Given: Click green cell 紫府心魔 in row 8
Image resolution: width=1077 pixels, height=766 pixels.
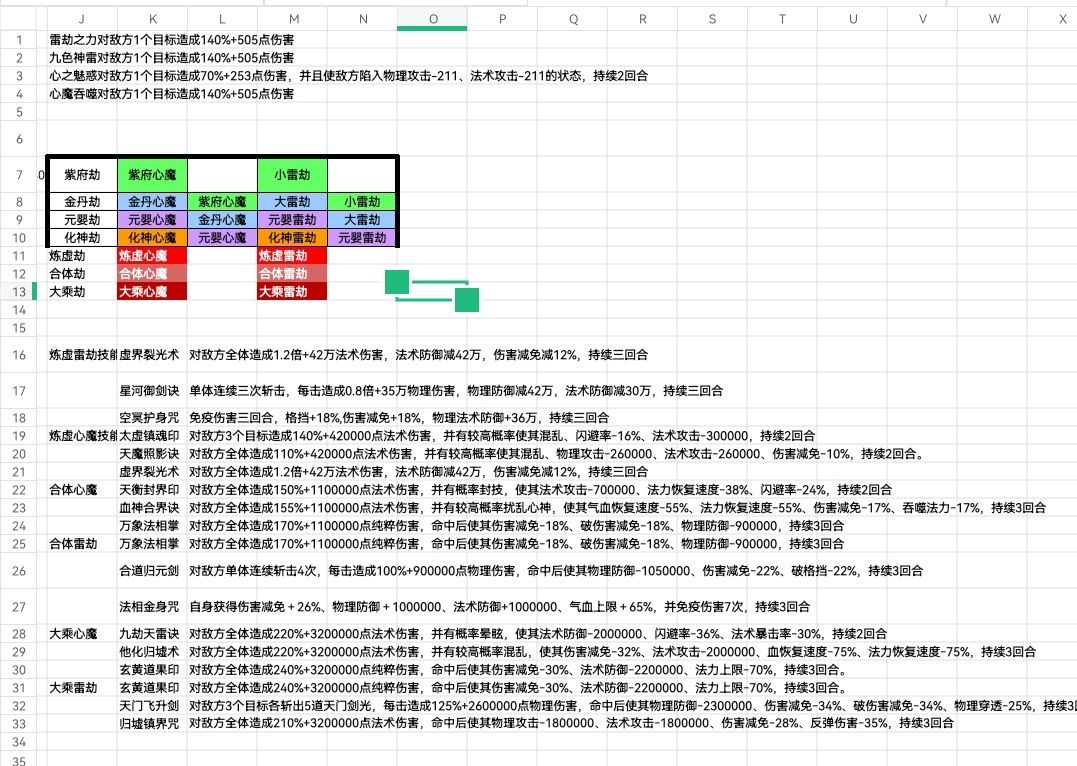Looking at the screenshot, I should [x=223, y=202].
